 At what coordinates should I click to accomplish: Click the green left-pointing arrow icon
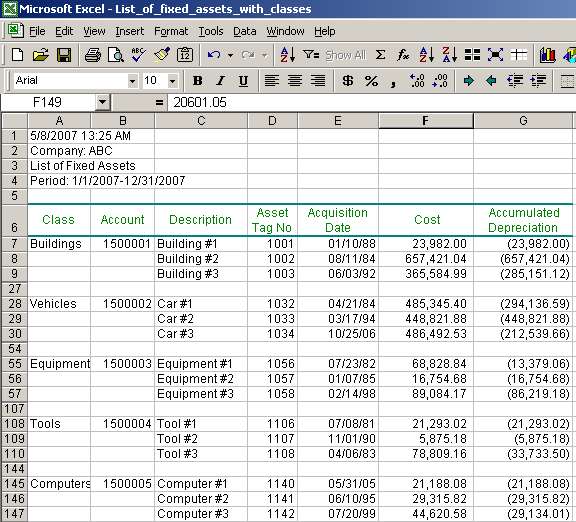[x=491, y=80]
